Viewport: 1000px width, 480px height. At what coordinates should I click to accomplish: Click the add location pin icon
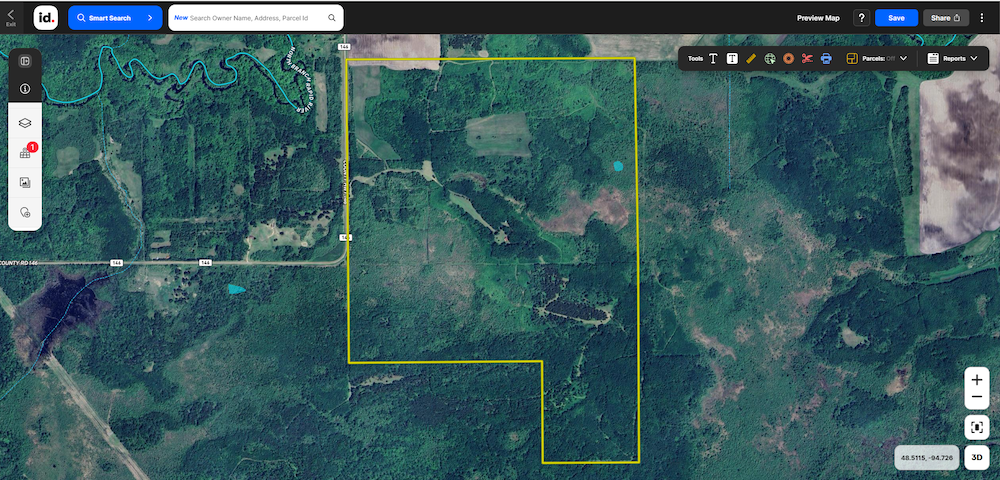click(x=25, y=213)
